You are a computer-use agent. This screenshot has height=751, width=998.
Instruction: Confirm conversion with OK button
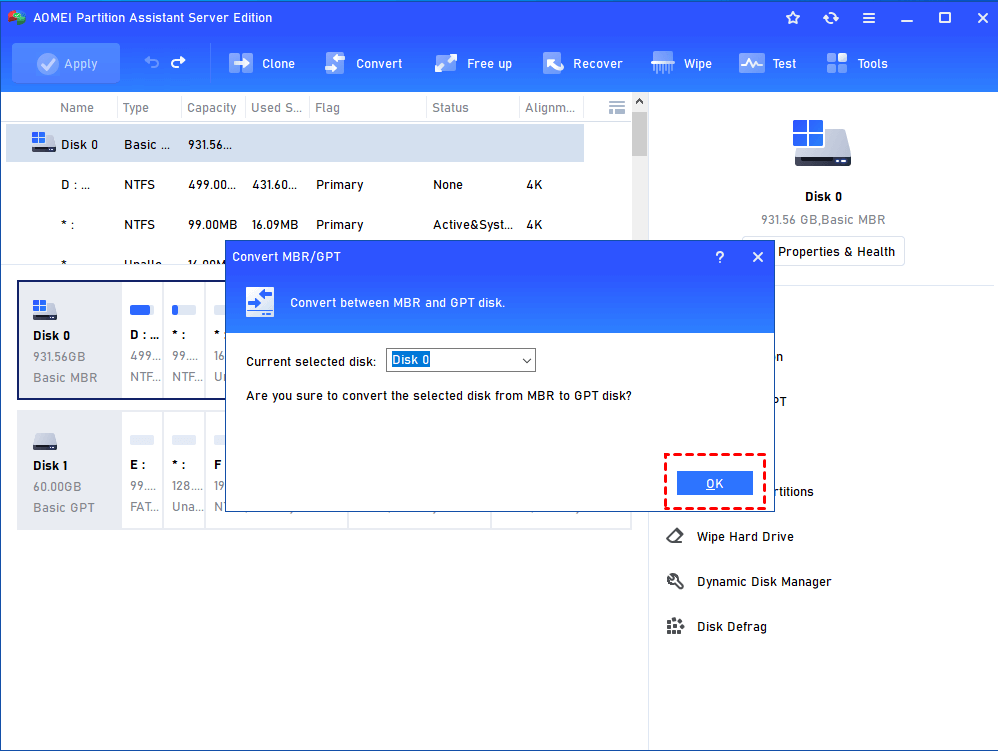(715, 483)
